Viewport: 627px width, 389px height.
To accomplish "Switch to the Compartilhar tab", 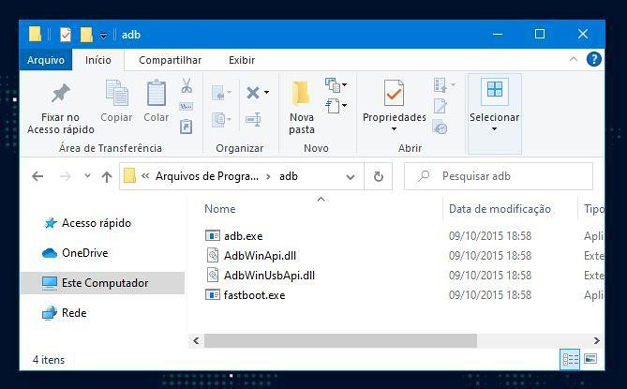I will pyautogui.click(x=170, y=60).
